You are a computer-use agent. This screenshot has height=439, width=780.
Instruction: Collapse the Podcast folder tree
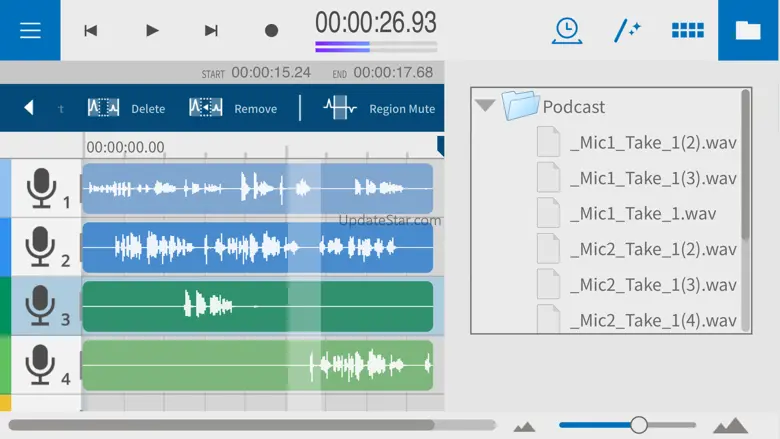(485, 106)
